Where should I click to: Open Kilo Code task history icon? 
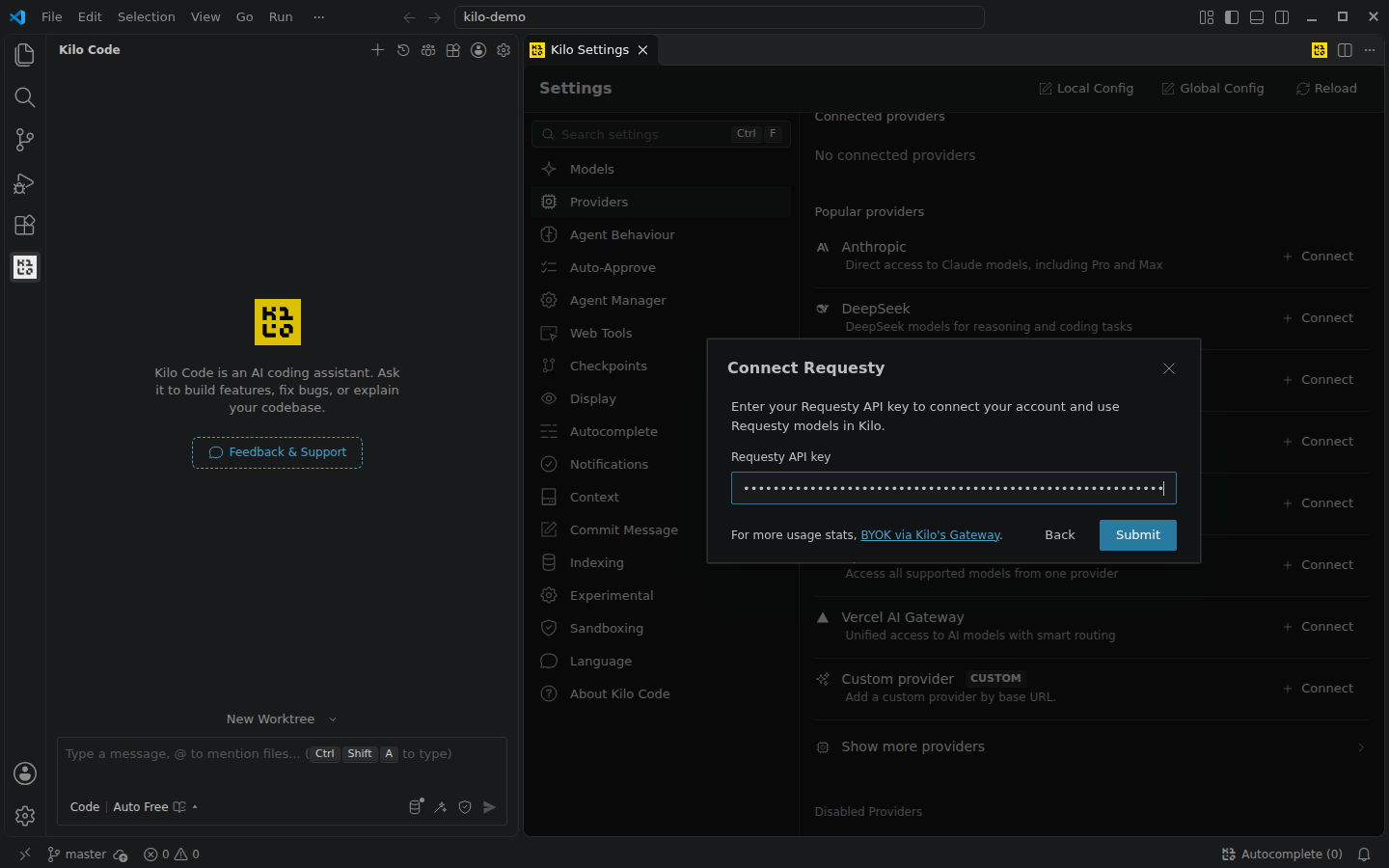coord(403,50)
